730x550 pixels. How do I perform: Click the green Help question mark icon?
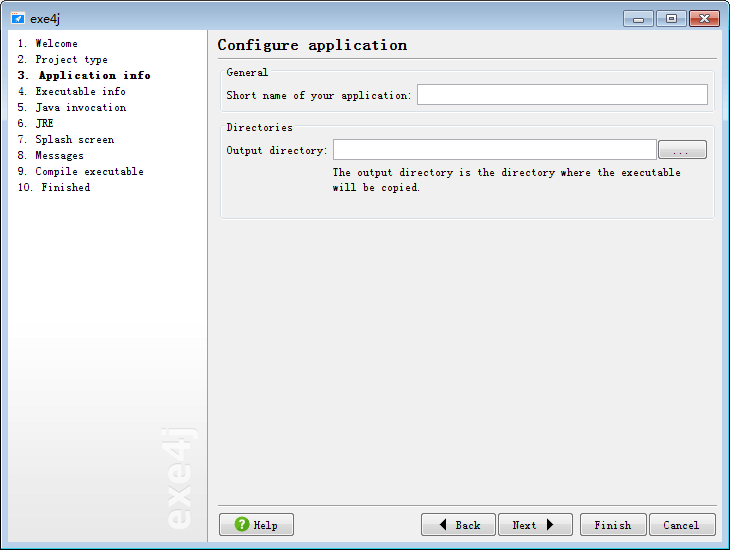tap(242, 524)
